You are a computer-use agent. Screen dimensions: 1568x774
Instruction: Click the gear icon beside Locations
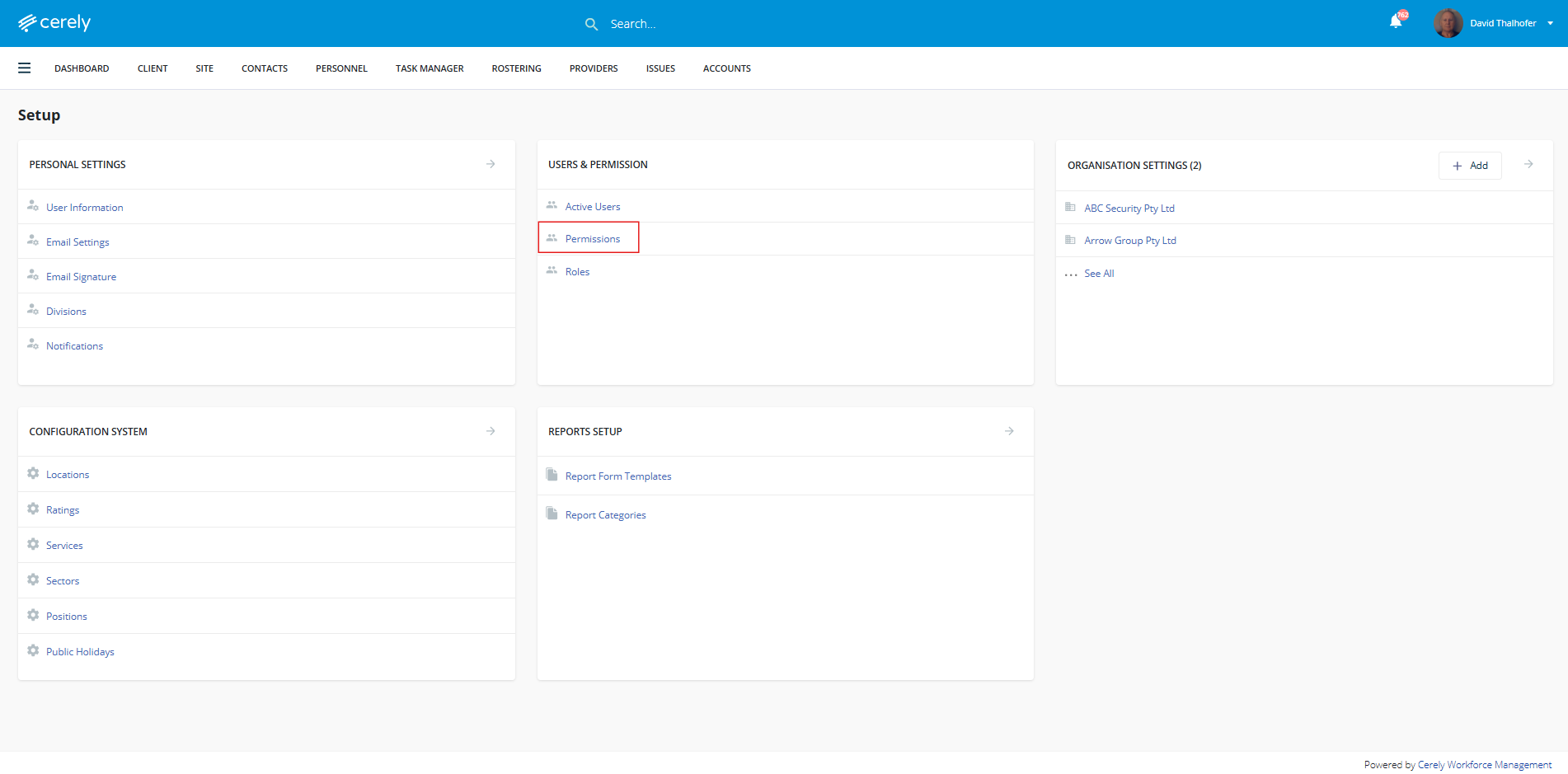point(33,473)
